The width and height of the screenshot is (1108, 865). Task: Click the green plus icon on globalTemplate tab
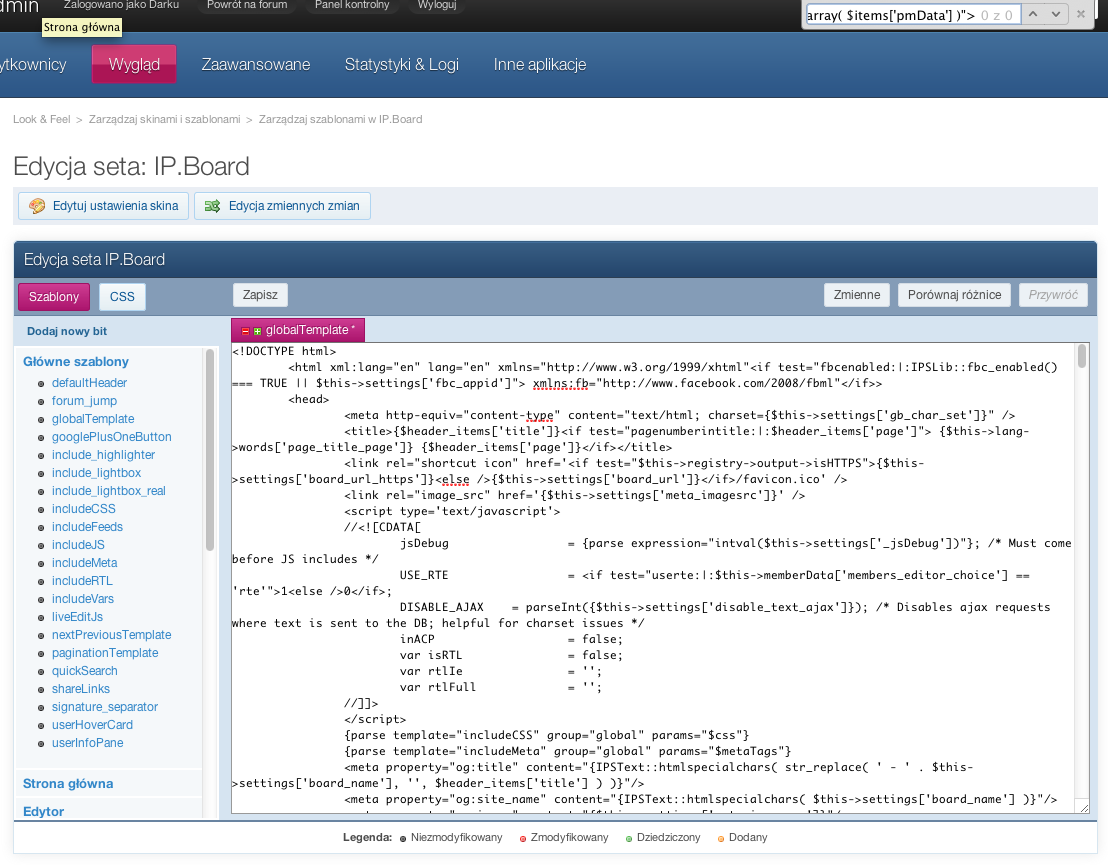[257, 330]
